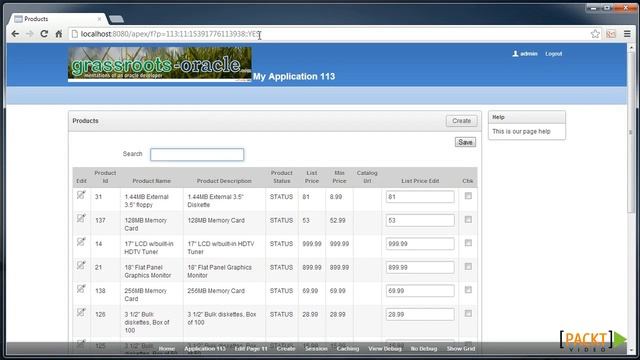
Task: Open a new tab with the tab button
Action: pos(117,19)
